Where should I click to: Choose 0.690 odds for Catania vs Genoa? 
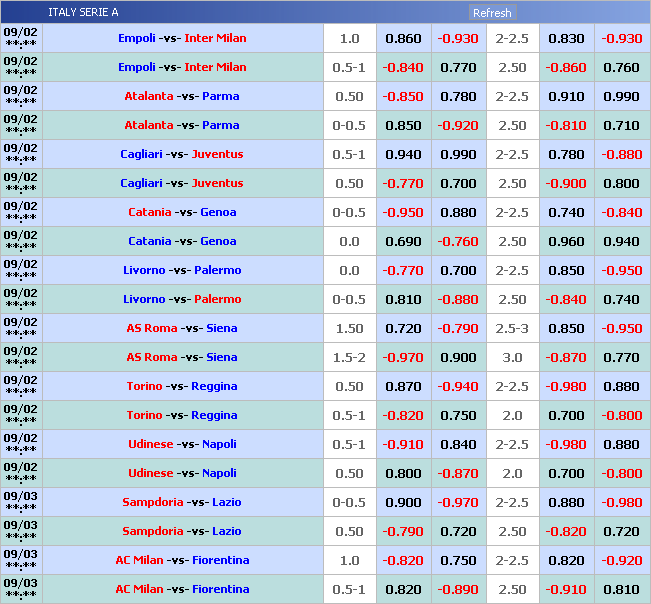[403, 241]
